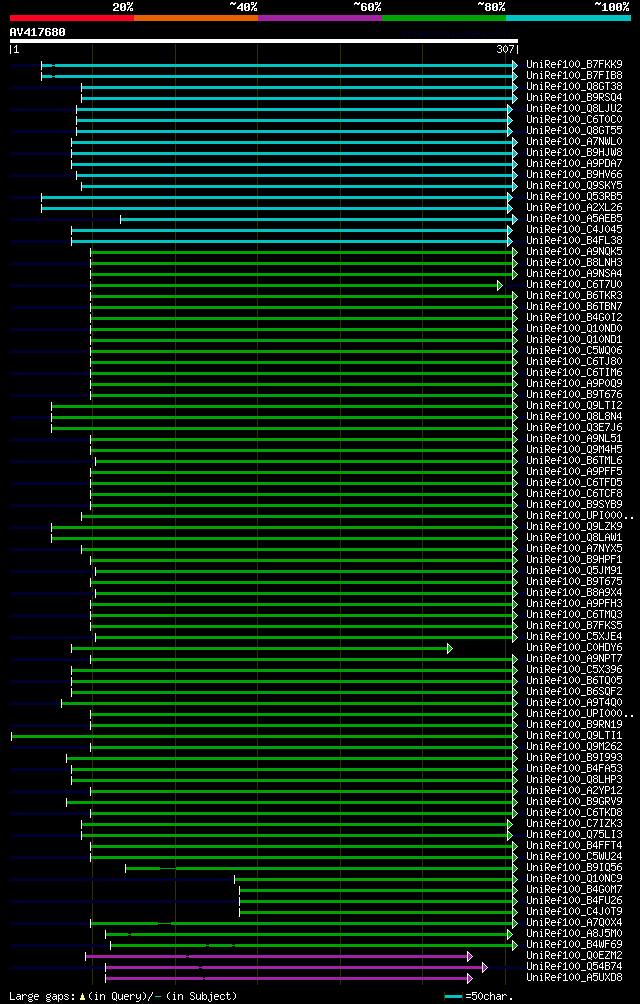Select hit label UniRef100_C0HDY6

pos(574,648)
